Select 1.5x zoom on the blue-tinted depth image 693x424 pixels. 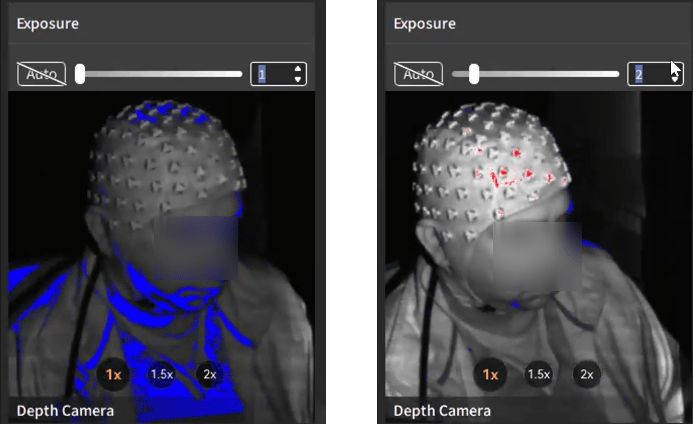pos(162,374)
